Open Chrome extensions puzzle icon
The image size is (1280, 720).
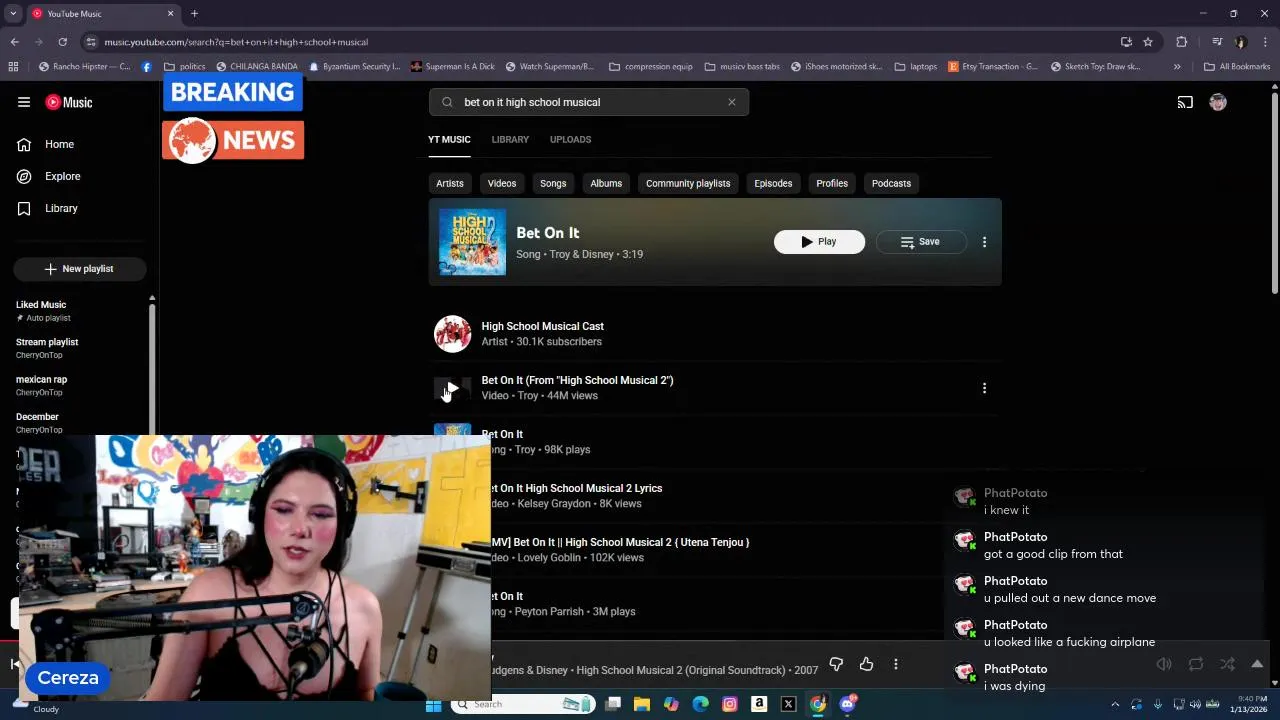point(1182,42)
